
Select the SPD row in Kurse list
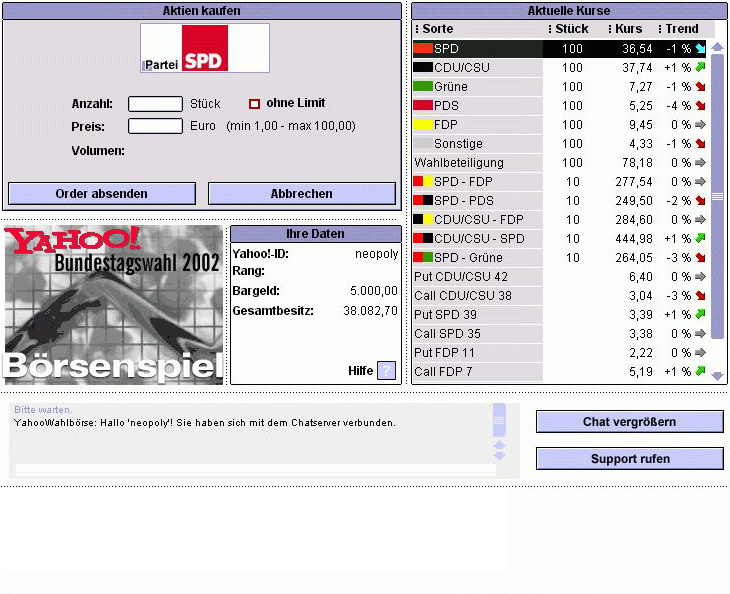560,48
